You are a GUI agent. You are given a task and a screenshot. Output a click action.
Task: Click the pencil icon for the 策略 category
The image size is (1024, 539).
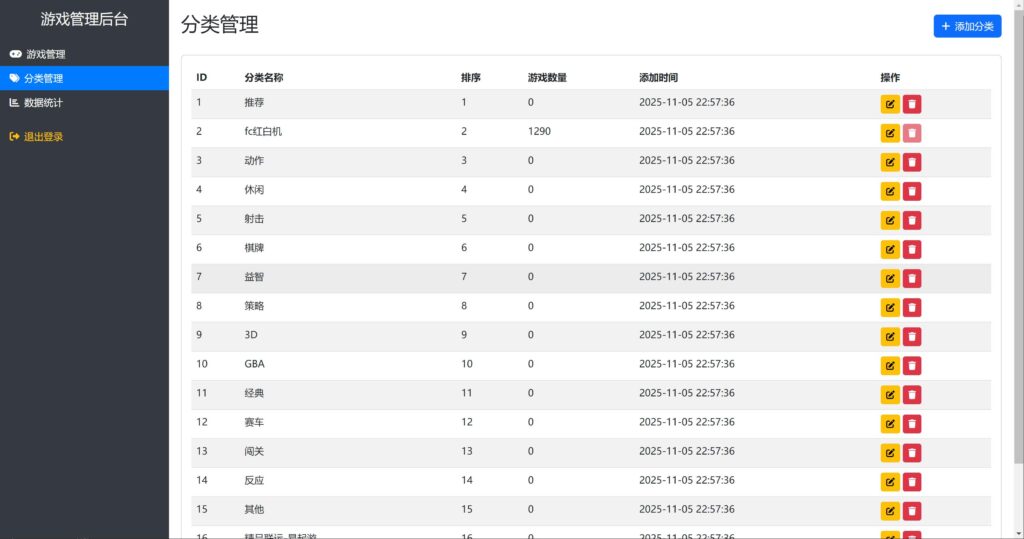tap(890, 307)
